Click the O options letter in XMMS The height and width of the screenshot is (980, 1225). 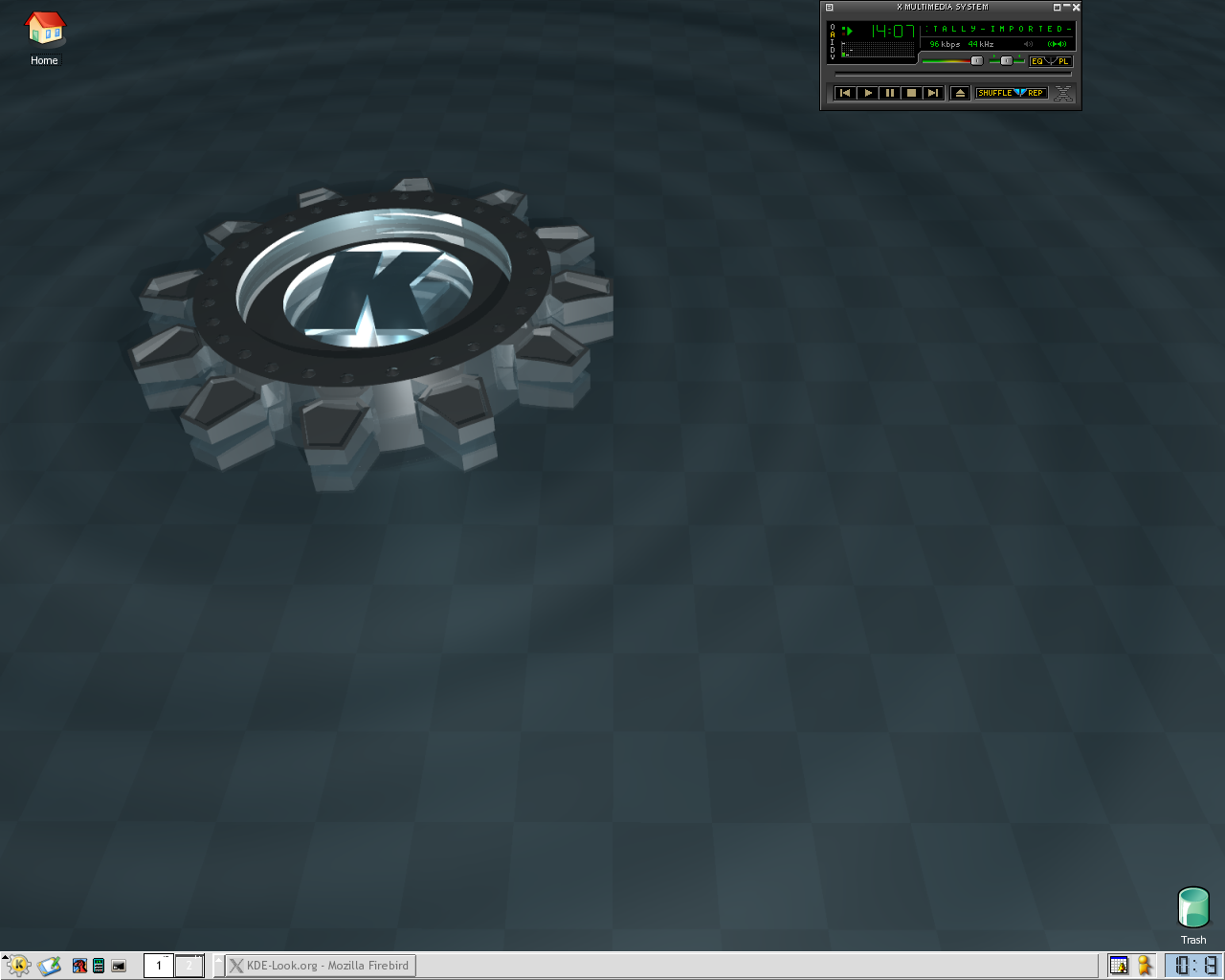[x=833, y=27]
